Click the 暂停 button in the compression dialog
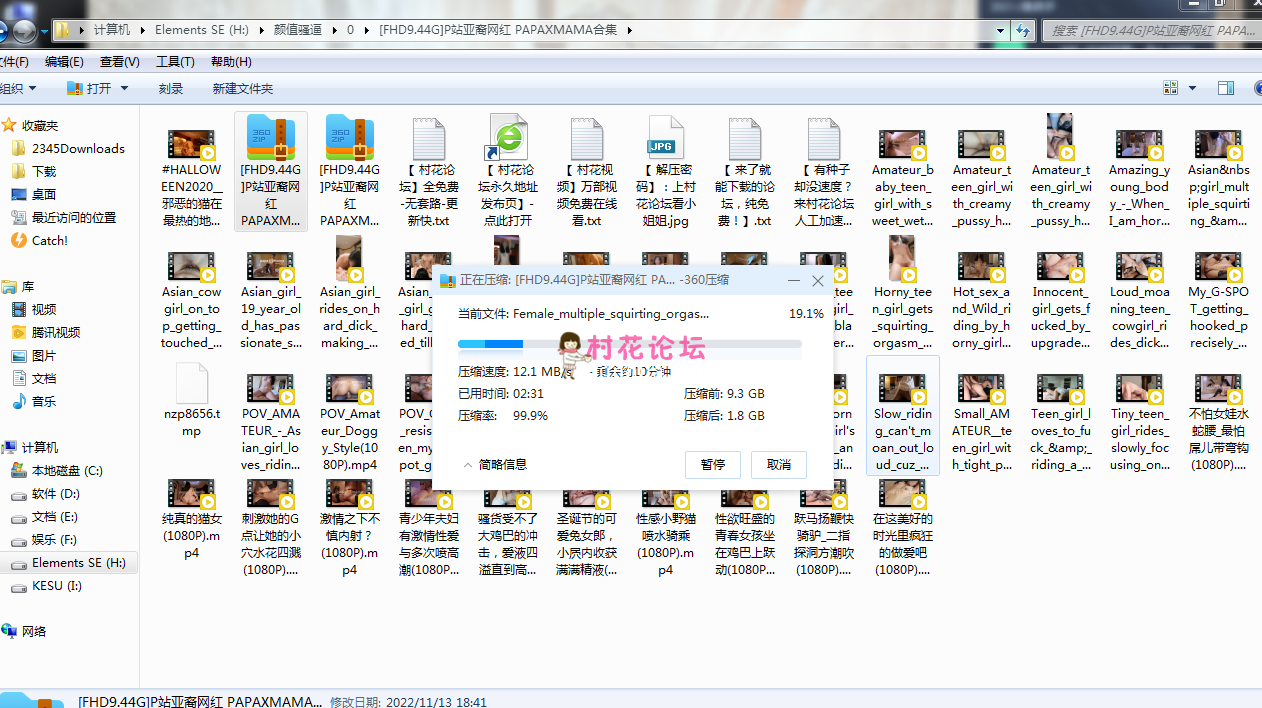 click(712, 464)
